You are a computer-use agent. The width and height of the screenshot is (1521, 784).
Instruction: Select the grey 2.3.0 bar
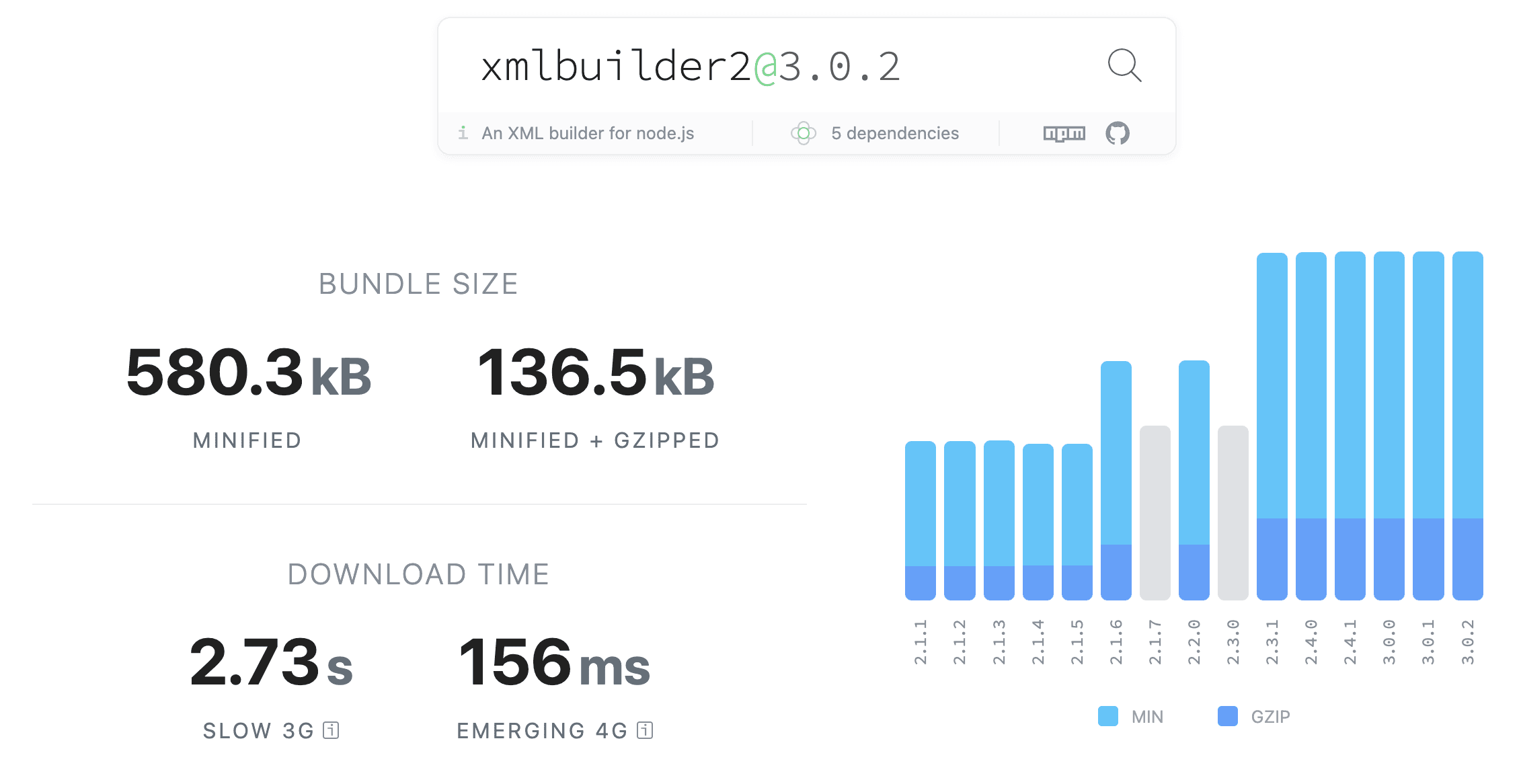(1233, 512)
